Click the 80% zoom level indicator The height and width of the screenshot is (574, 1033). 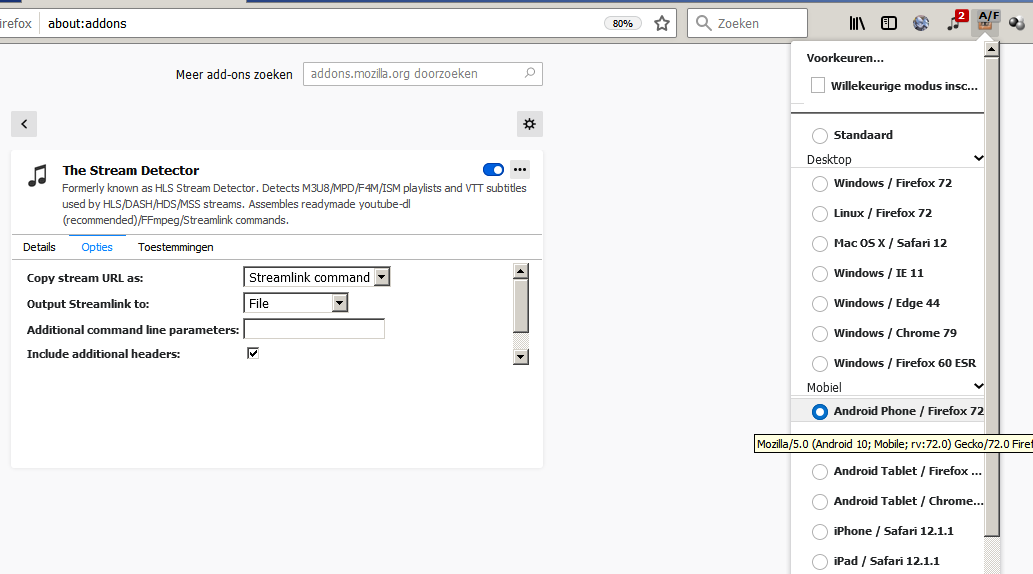pos(623,24)
